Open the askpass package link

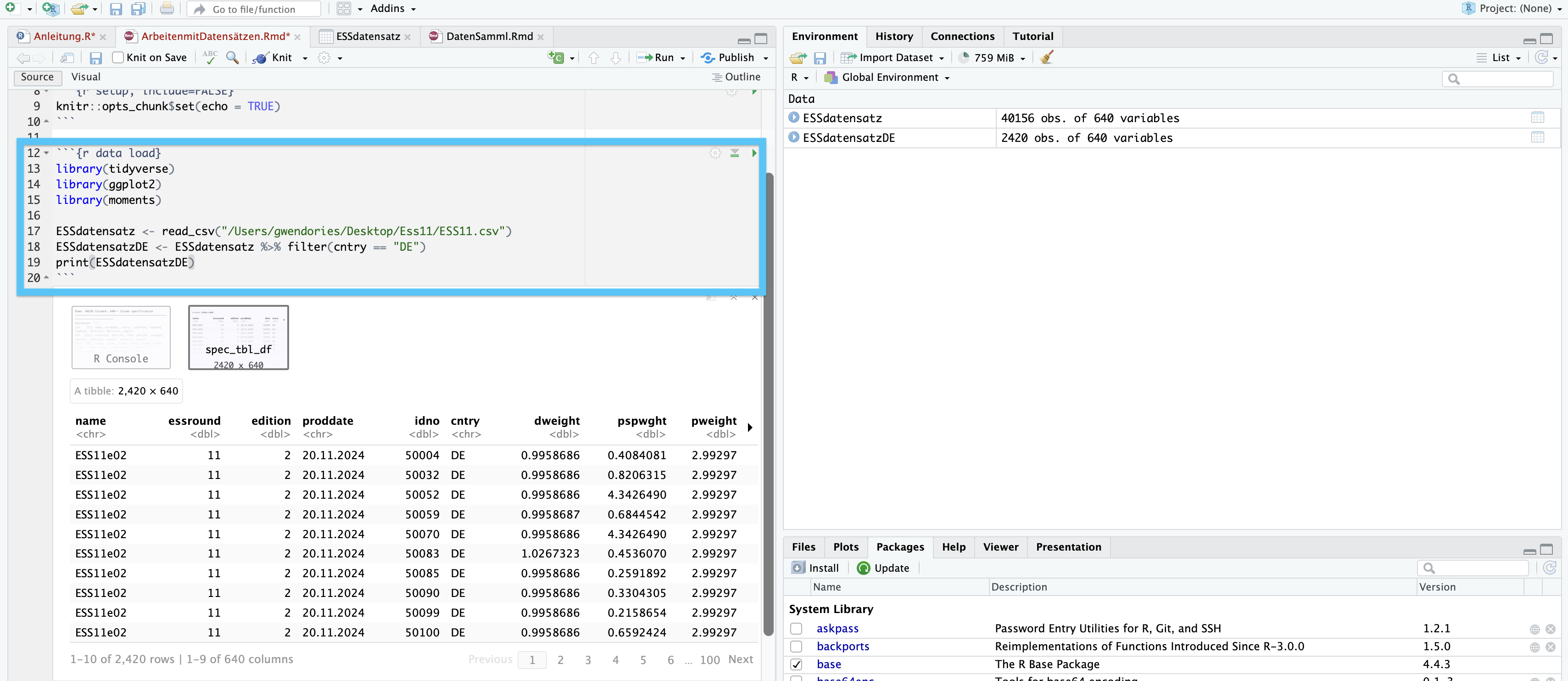coord(837,629)
